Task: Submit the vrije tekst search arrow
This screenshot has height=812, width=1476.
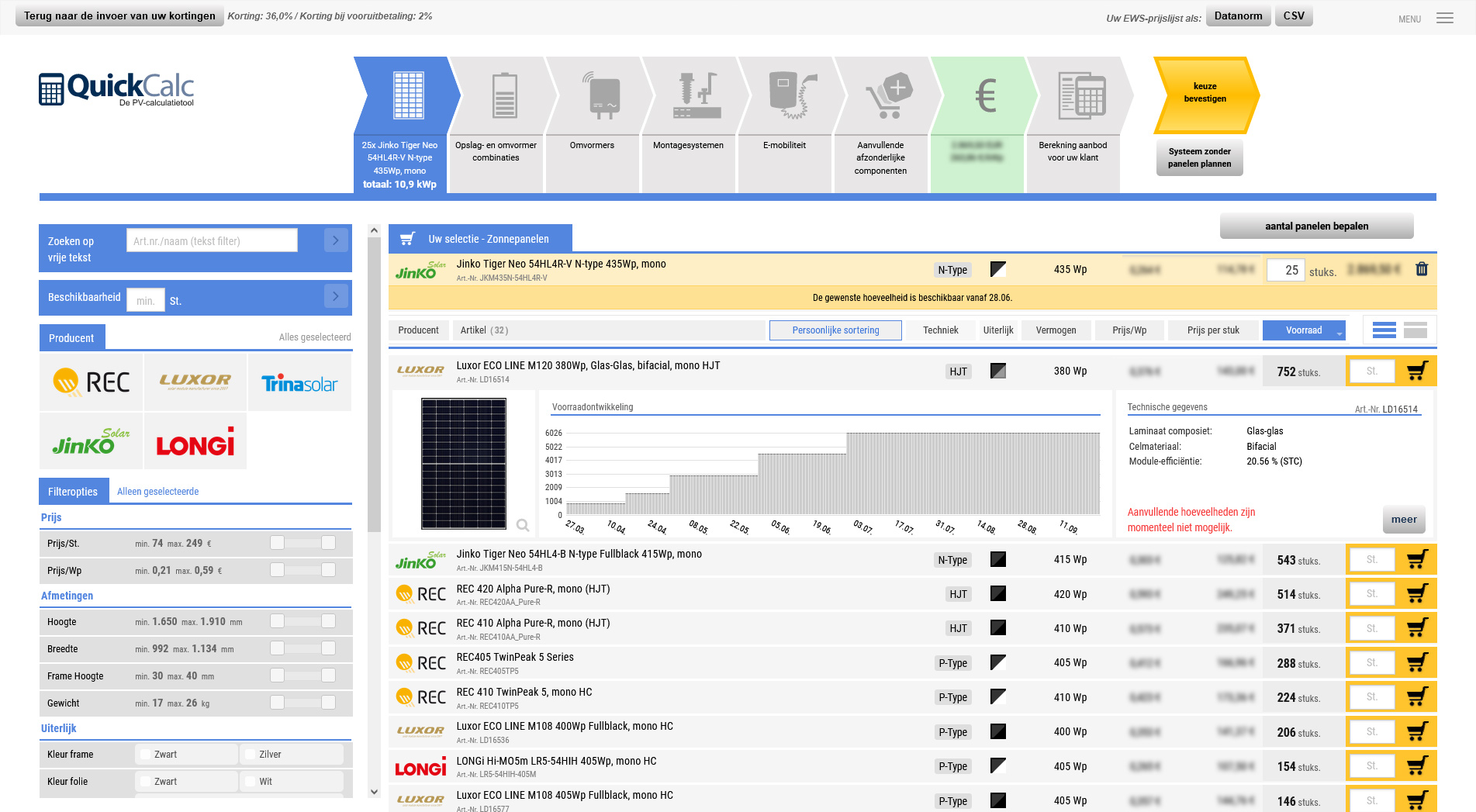Action: coord(336,240)
